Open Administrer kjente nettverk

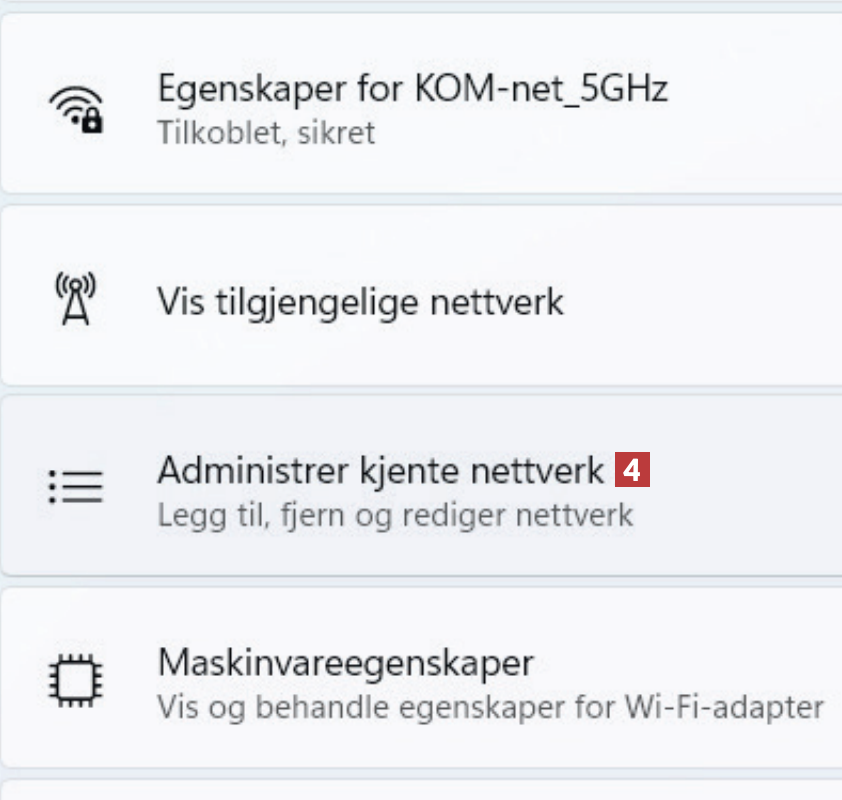pos(380,469)
